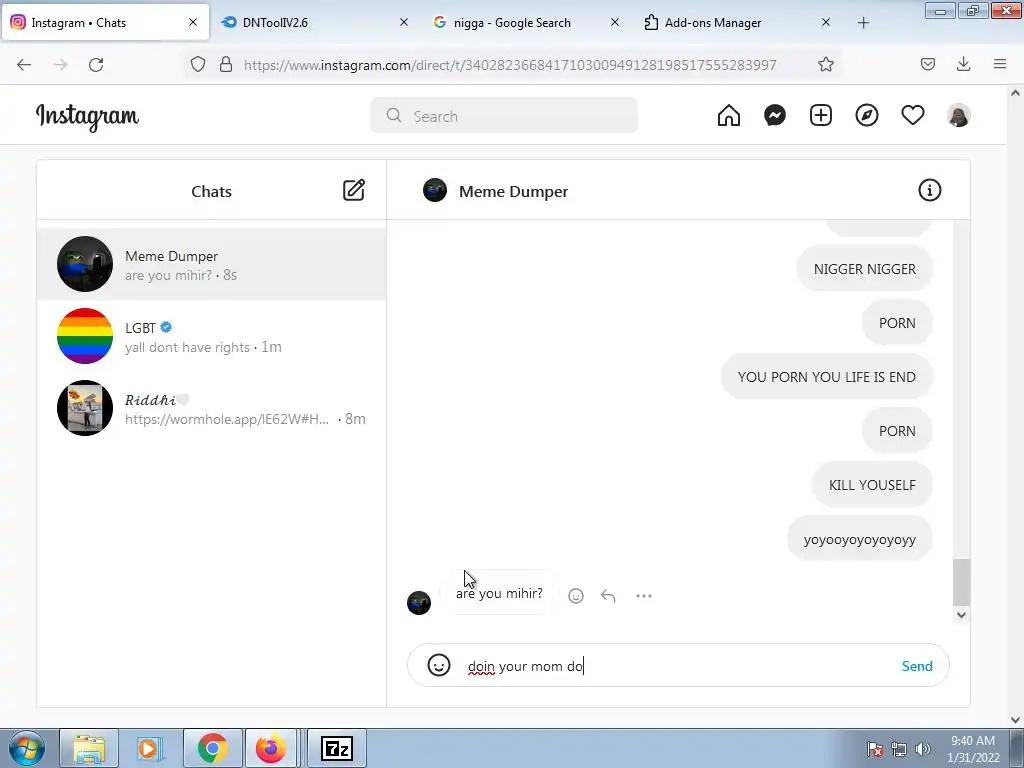Open Firefox downloads panel
1024x768 pixels.
[x=963, y=64]
